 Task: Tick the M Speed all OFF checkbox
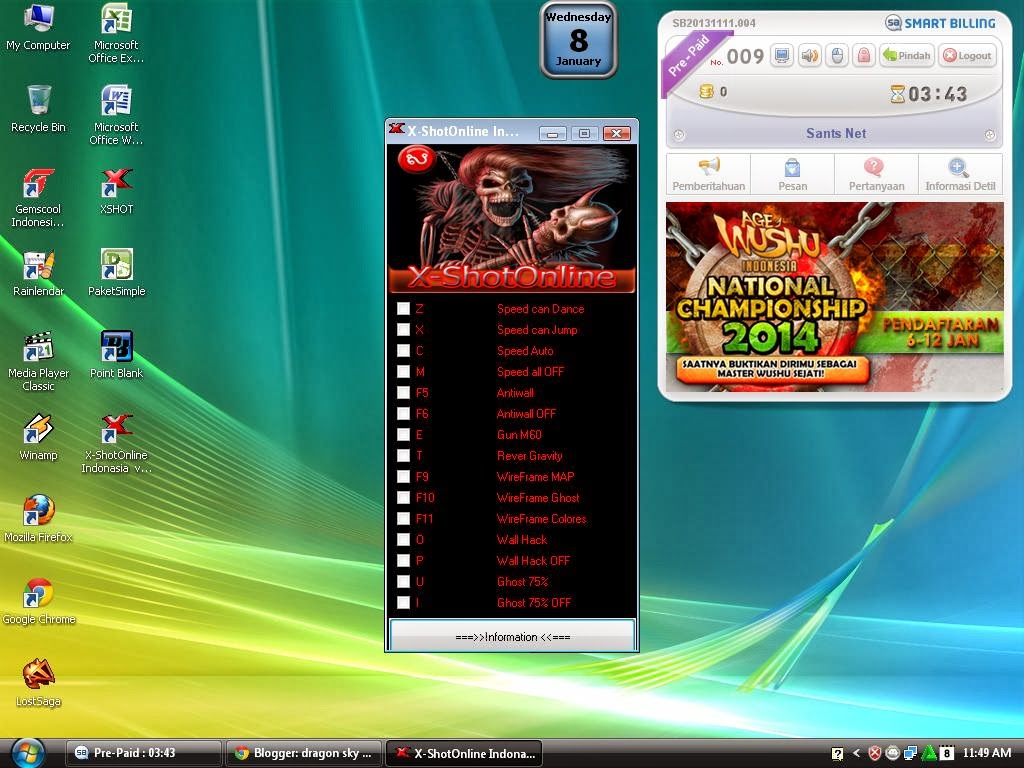click(404, 372)
